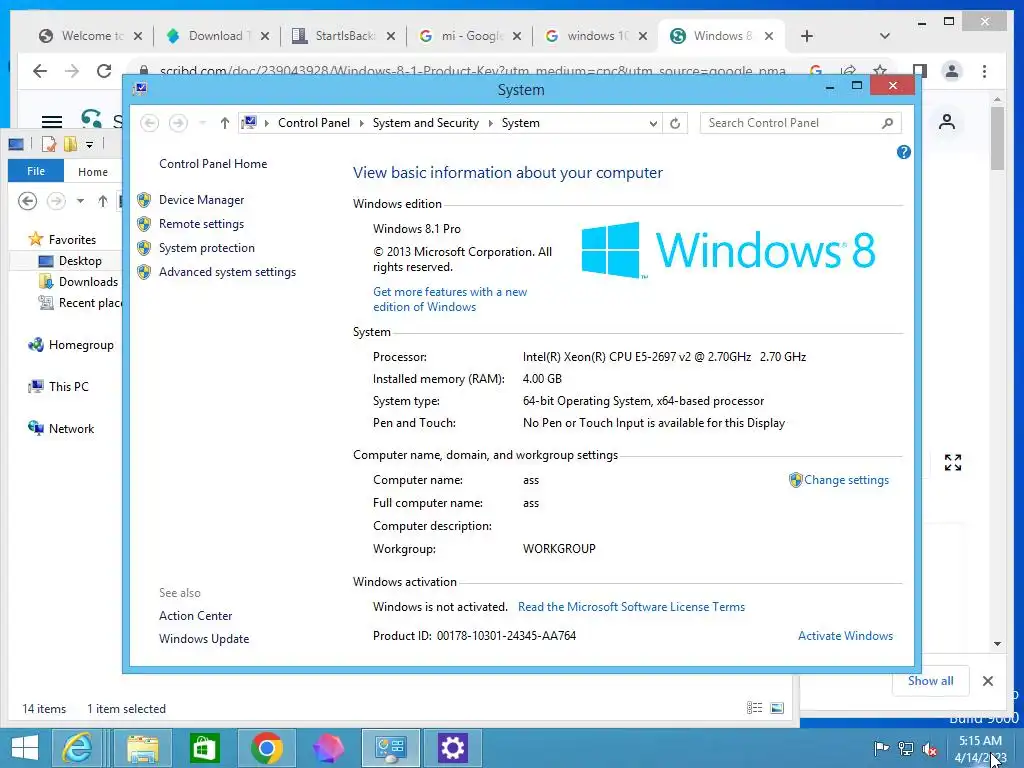This screenshot has width=1024, height=768.
Task: Open Internet Explorer from taskbar
Action: (x=77, y=748)
